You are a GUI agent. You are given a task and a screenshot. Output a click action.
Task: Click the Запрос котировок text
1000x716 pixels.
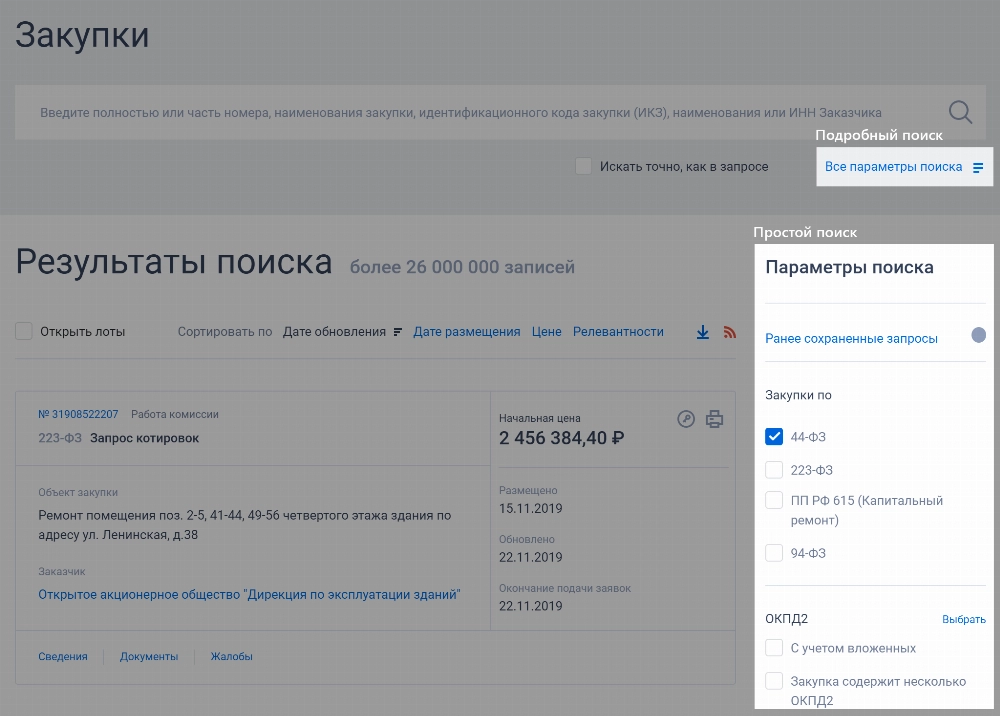[144, 438]
